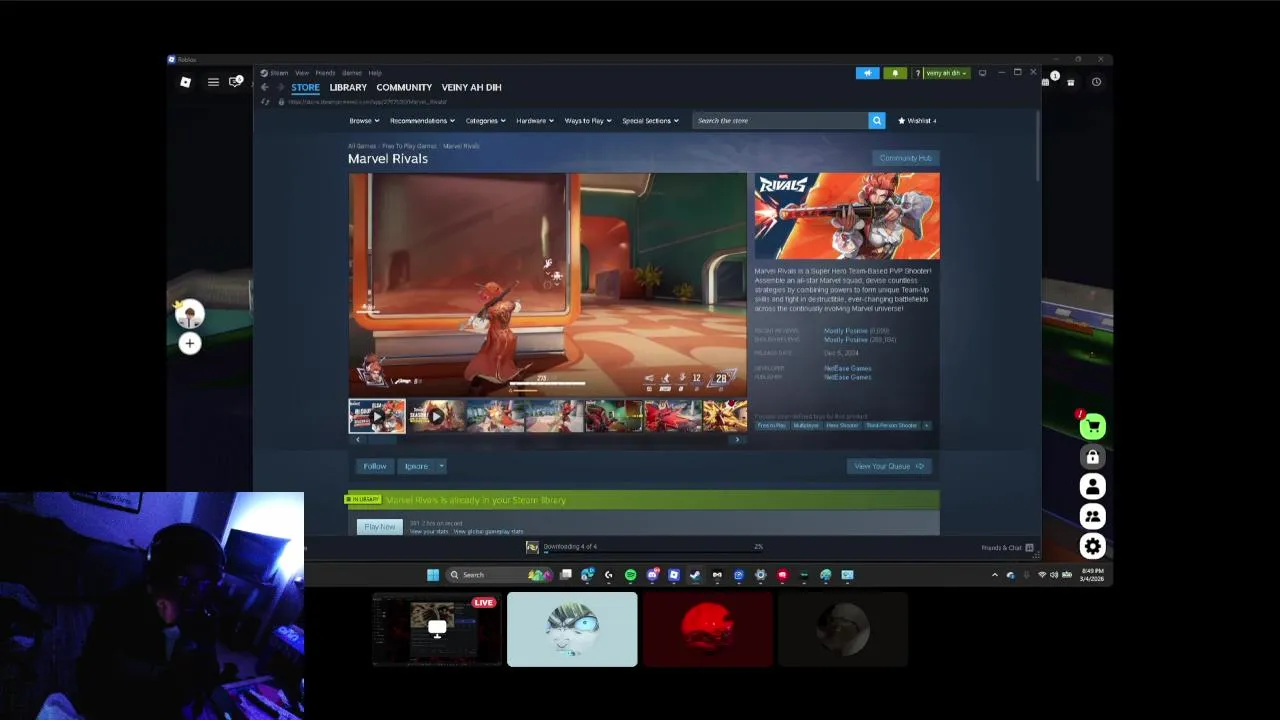Open Spotify from the taskbar
This screenshot has height=720, width=1280.
[x=630, y=575]
